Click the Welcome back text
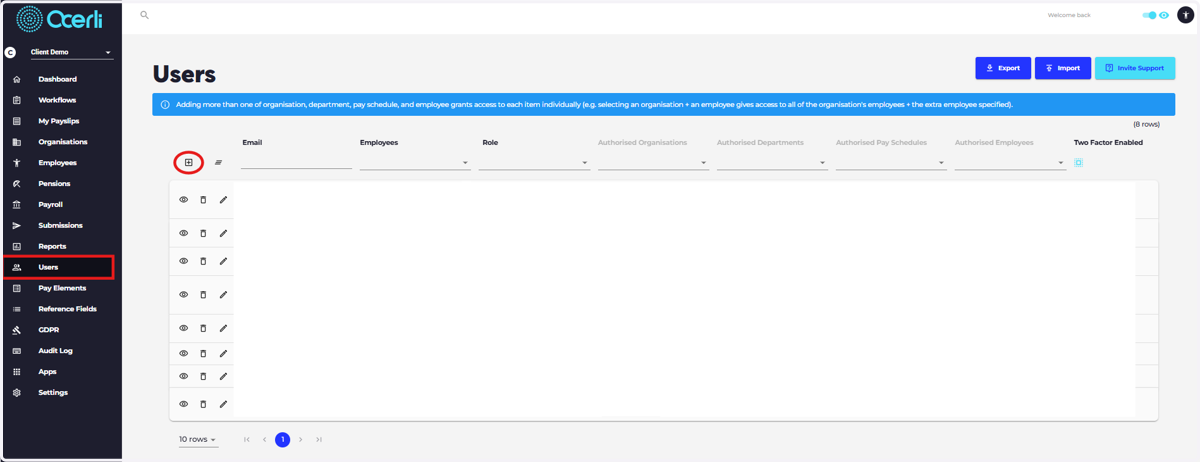Viewport: 1200px width, 462px height. point(1069,16)
